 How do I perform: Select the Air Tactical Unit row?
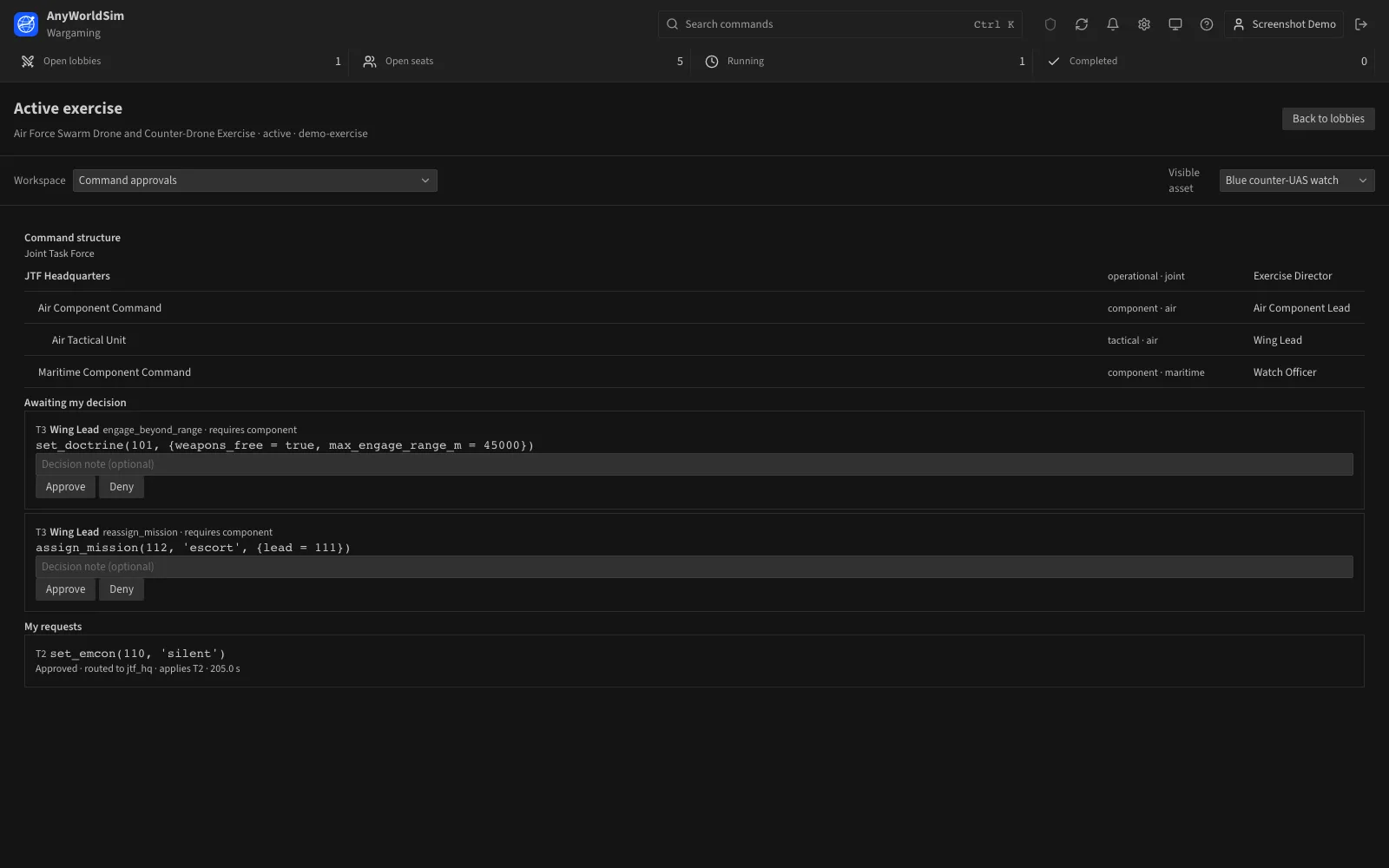tap(694, 340)
